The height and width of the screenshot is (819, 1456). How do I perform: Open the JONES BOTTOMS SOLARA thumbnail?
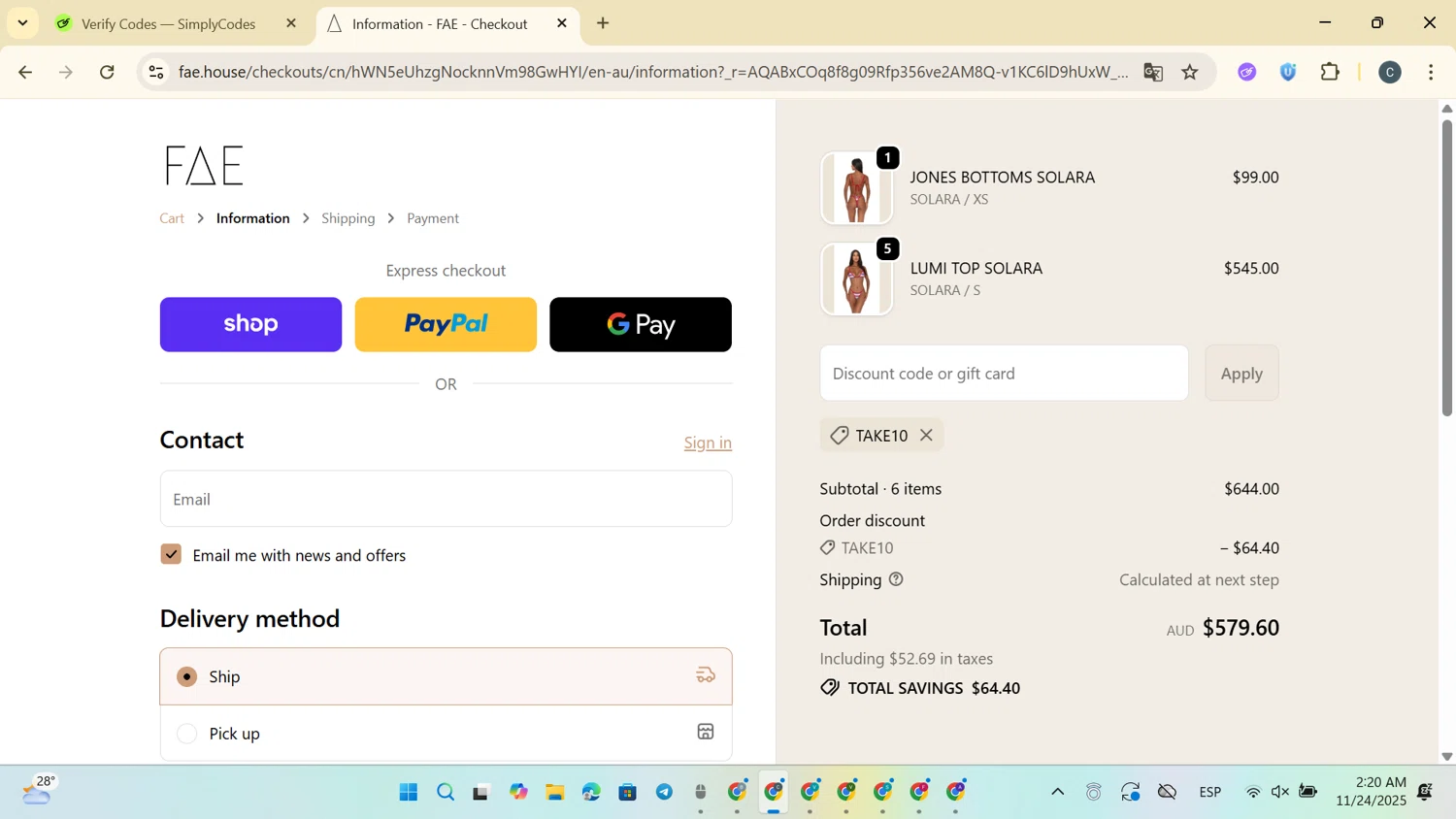tap(856, 188)
